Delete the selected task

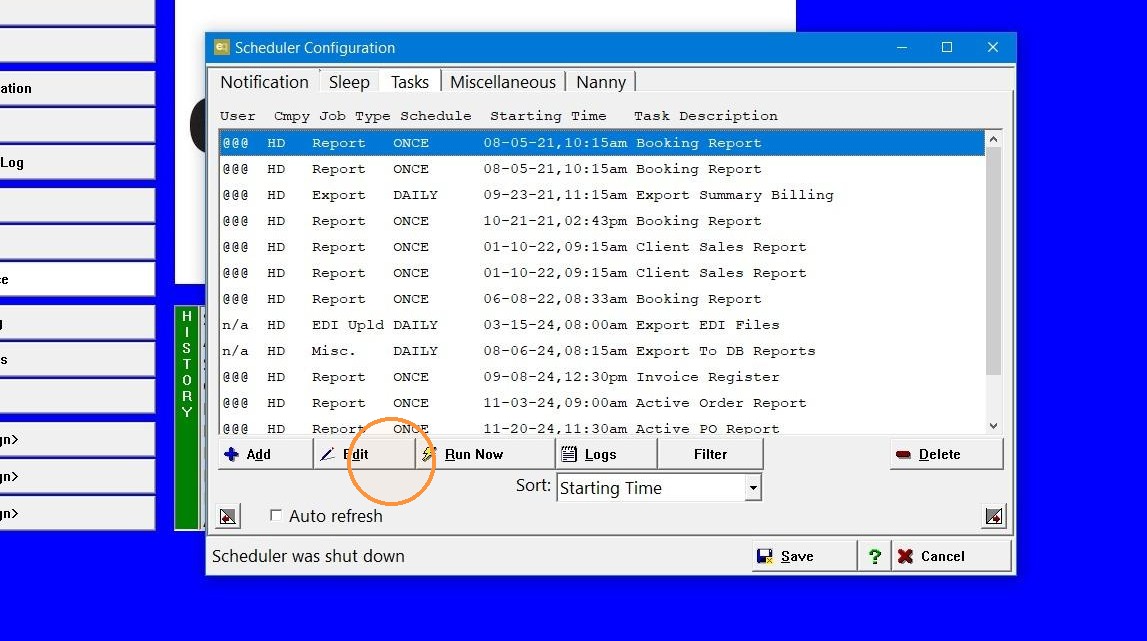click(946, 454)
